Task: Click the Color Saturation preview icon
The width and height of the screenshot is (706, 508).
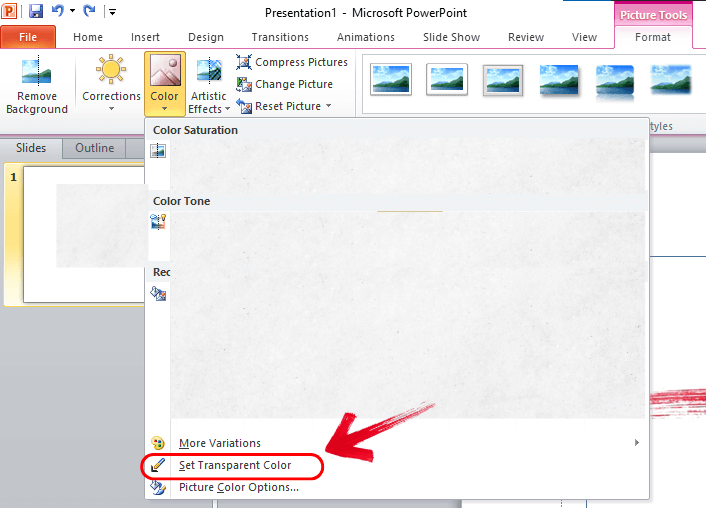Action: [x=158, y=151]
